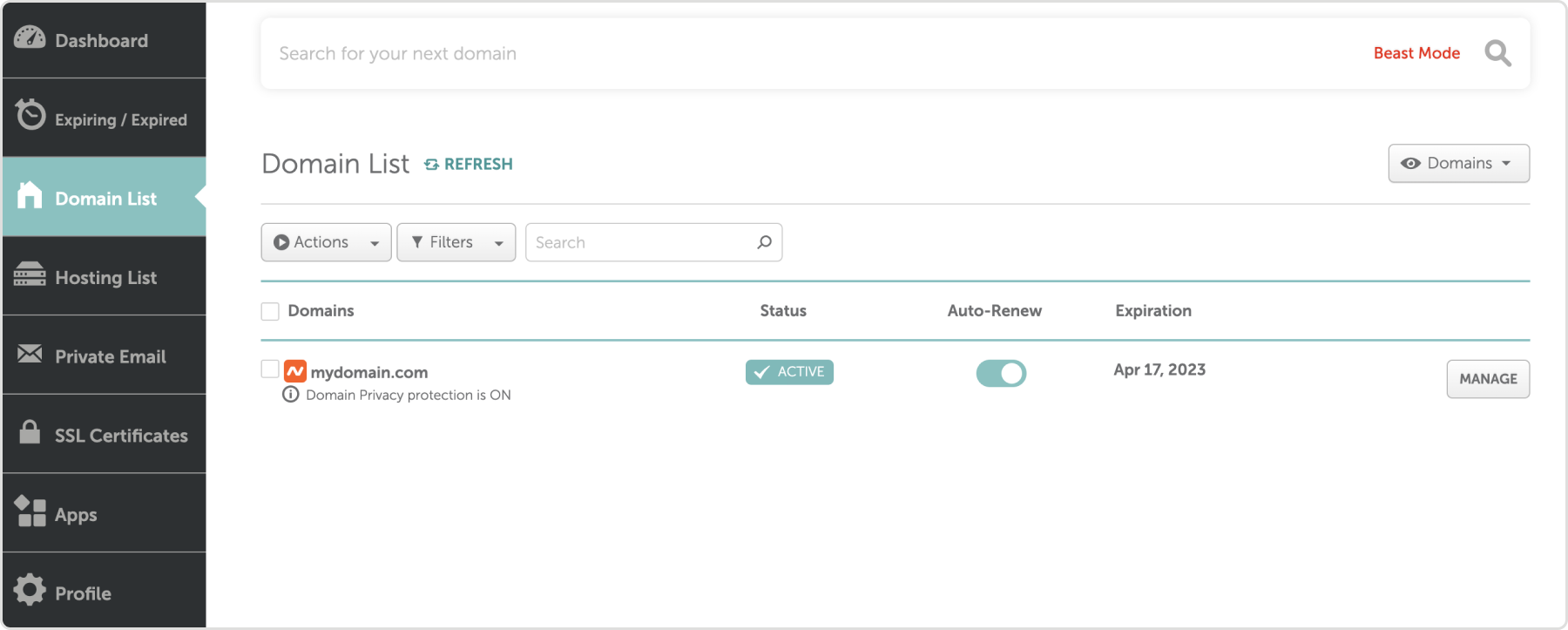Click the ACTIVE status badge
Image resolution: width=1568 pixels, height=630 pixels.
point(789,372)
